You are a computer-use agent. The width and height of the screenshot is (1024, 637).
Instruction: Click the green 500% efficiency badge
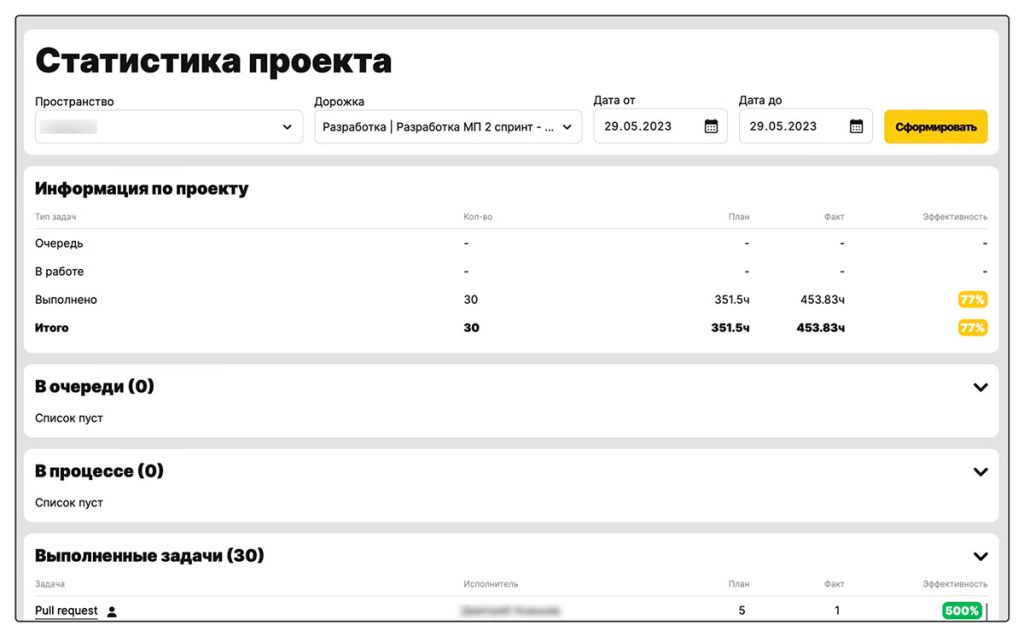(962, 611)
